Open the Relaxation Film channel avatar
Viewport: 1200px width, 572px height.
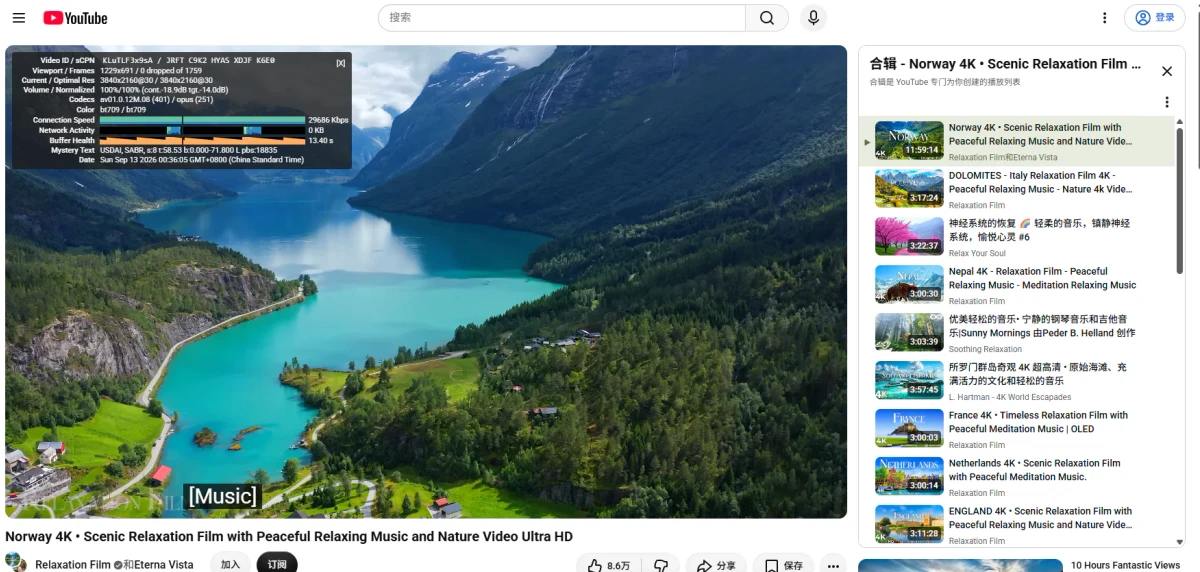pyautogui.click(x=16, y=563)
